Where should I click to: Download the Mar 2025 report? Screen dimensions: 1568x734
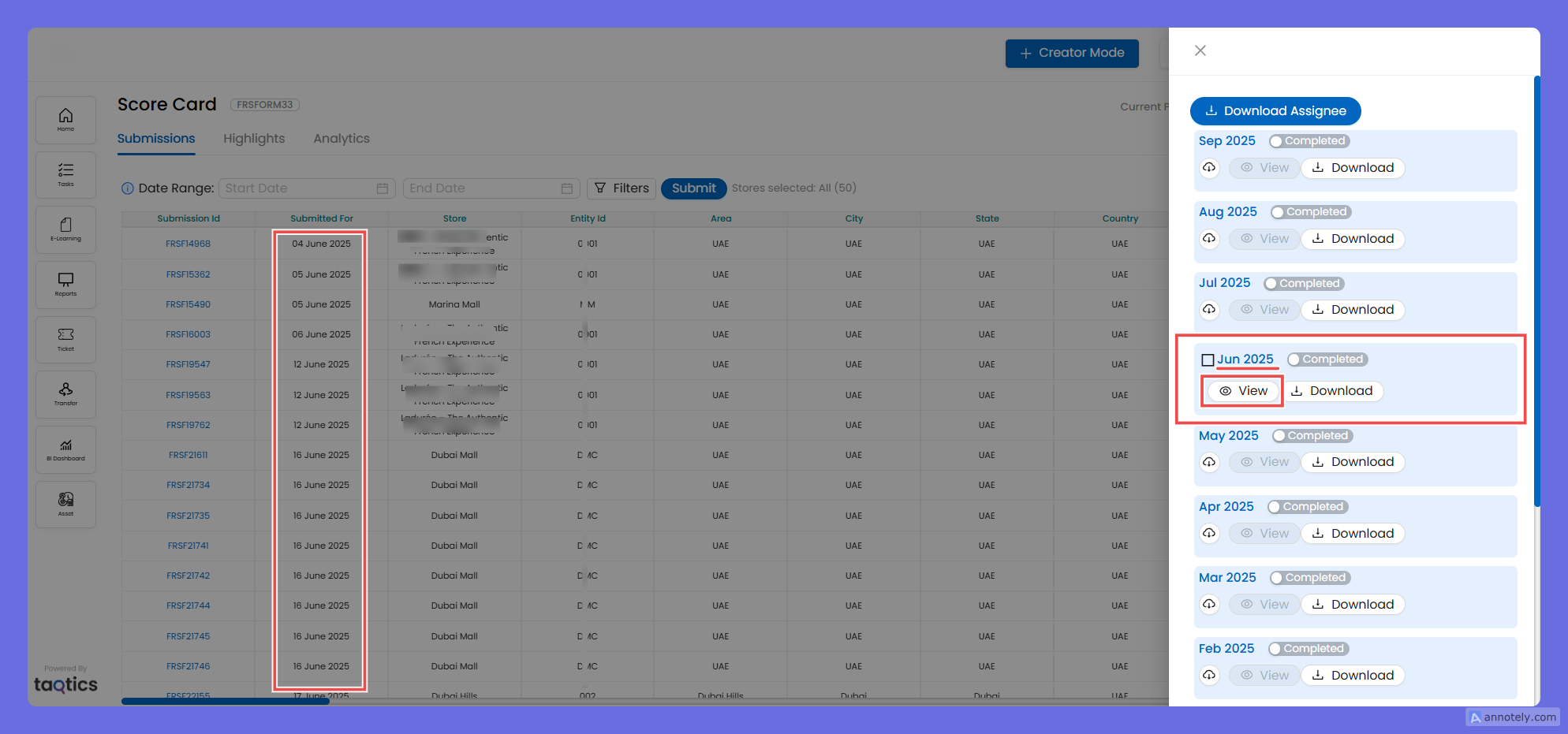(1353, 605)
